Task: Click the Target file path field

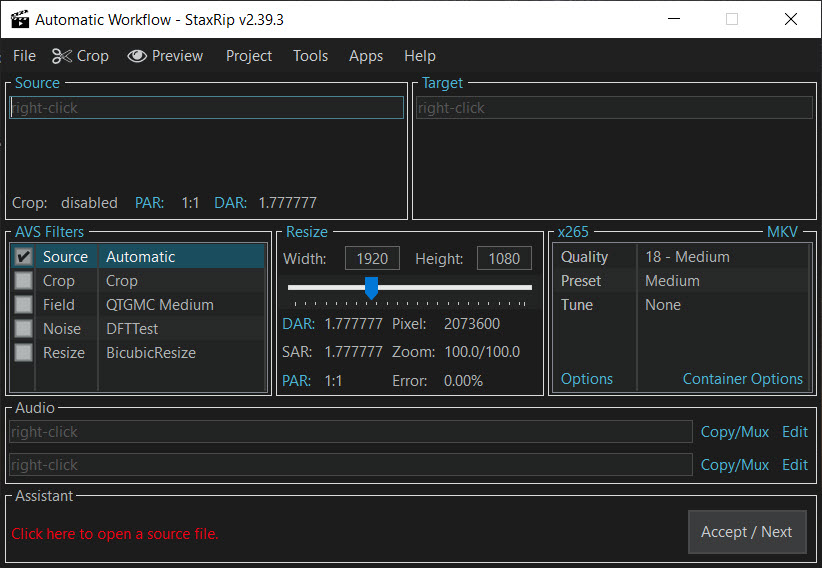Action: click(614, 108)
